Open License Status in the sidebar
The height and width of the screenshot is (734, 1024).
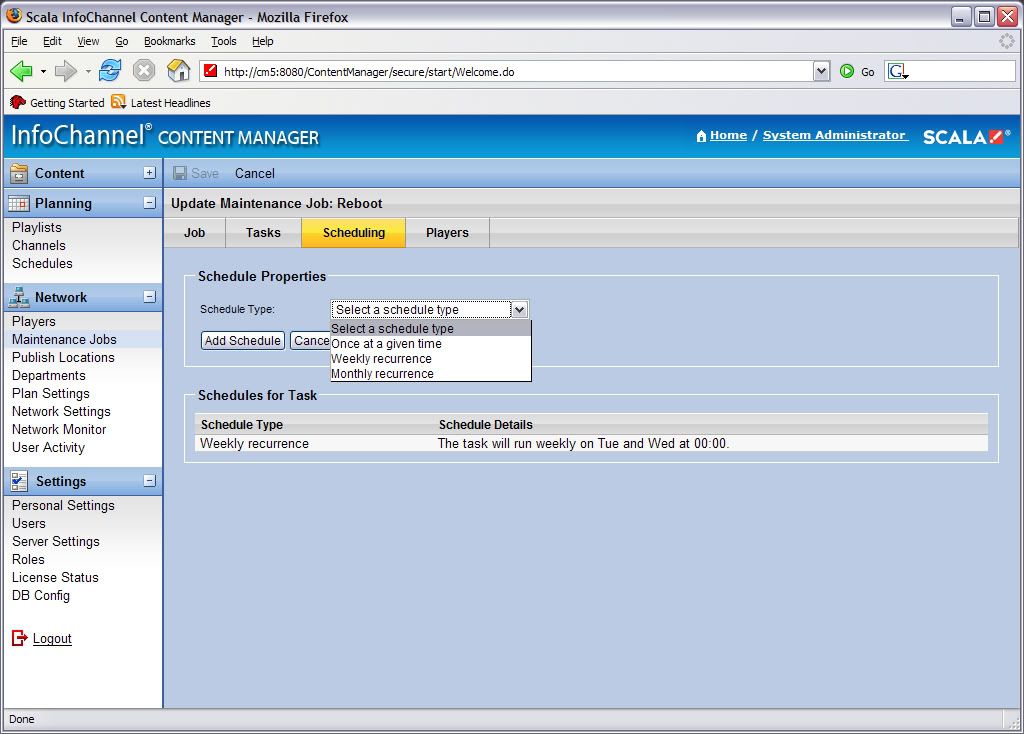click(x=55, y=577)
